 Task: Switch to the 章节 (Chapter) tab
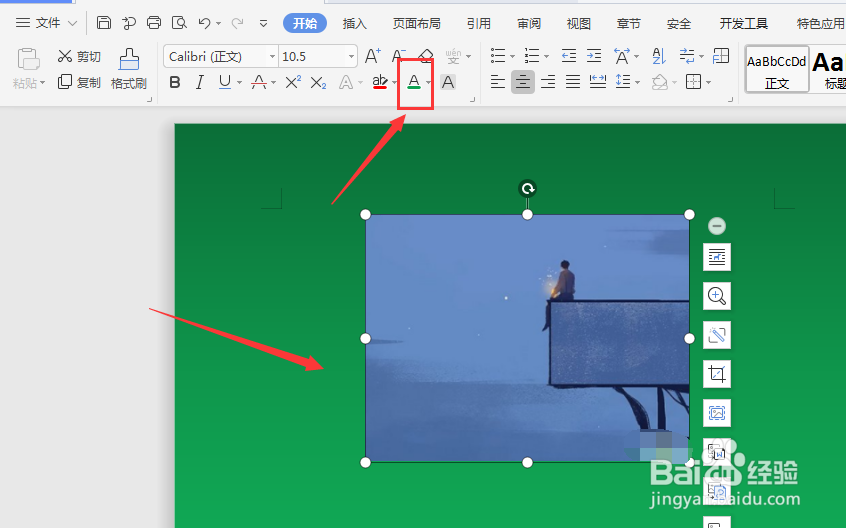point(629,23)
